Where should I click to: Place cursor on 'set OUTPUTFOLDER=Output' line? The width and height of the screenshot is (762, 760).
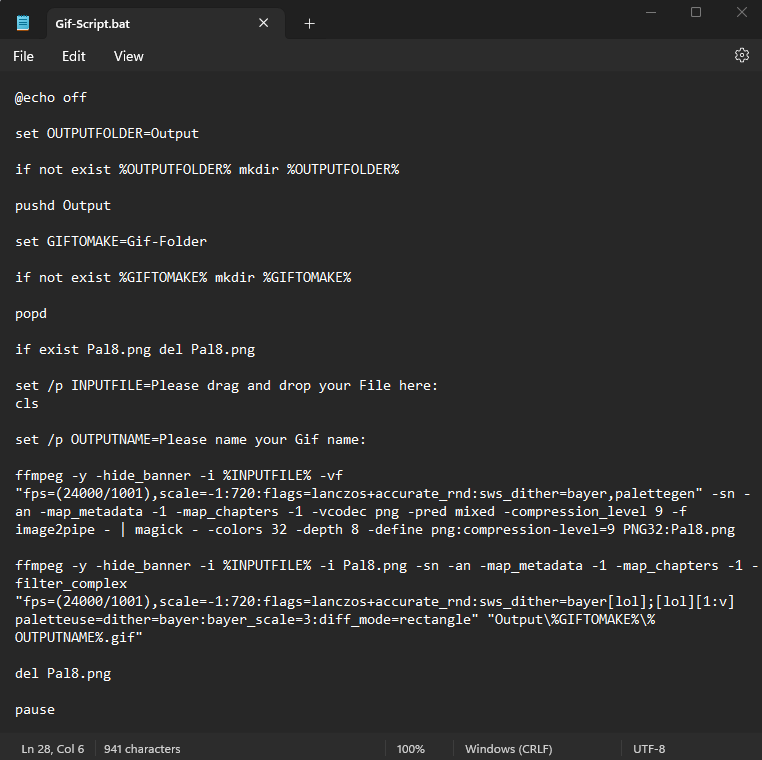(107, 134)
